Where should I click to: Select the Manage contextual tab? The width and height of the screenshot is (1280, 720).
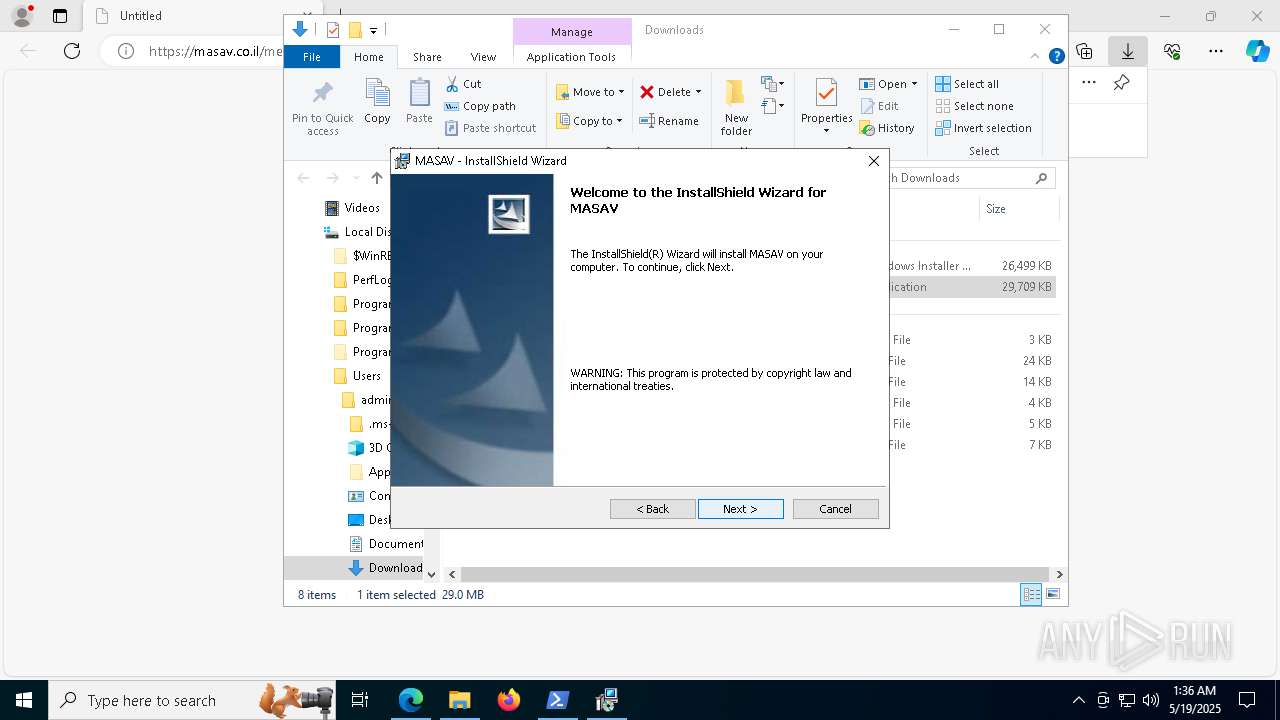(571, 32)
